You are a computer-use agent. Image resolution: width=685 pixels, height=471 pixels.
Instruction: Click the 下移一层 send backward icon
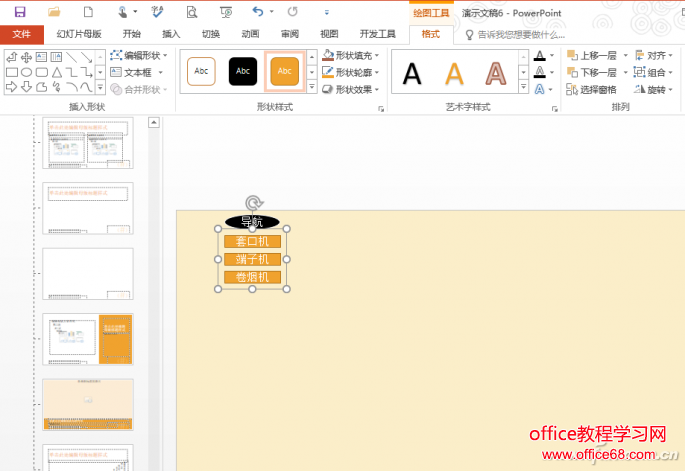coord(572,73)
